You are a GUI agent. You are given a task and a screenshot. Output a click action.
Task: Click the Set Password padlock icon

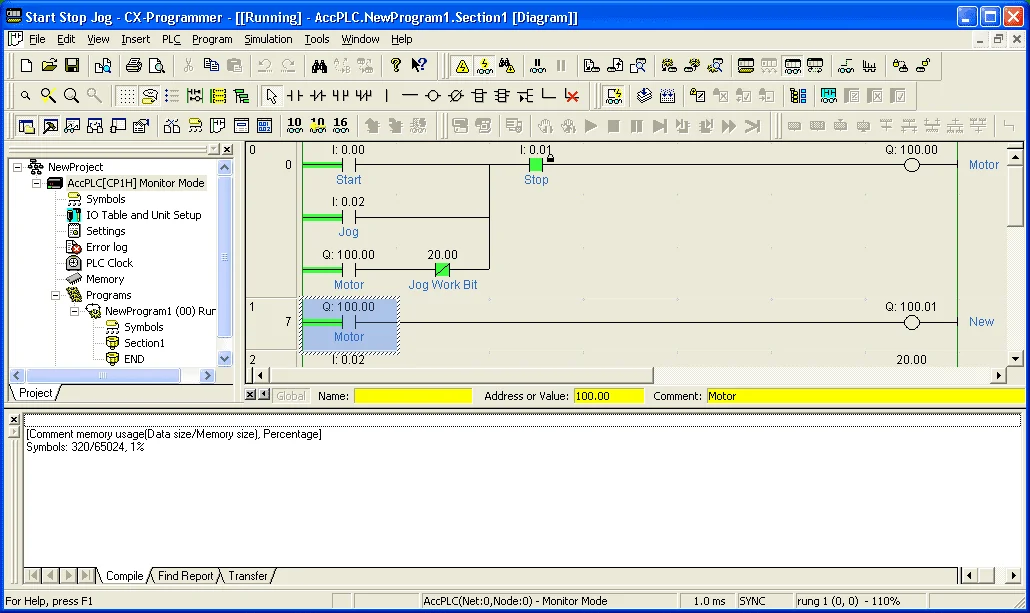click(901, 66)
